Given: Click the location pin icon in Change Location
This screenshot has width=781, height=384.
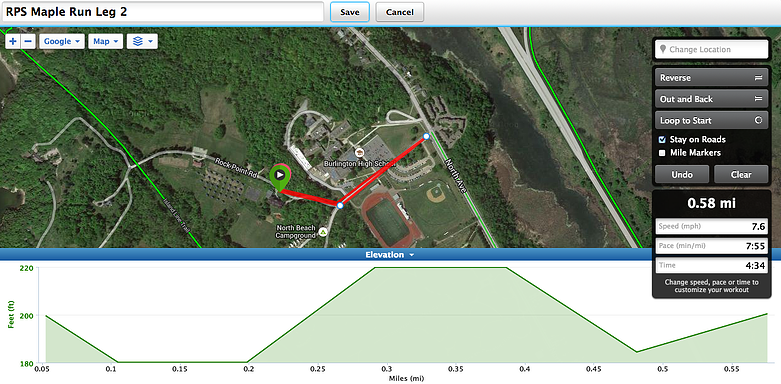Looking at the screenshot, I should pos(663,49).
